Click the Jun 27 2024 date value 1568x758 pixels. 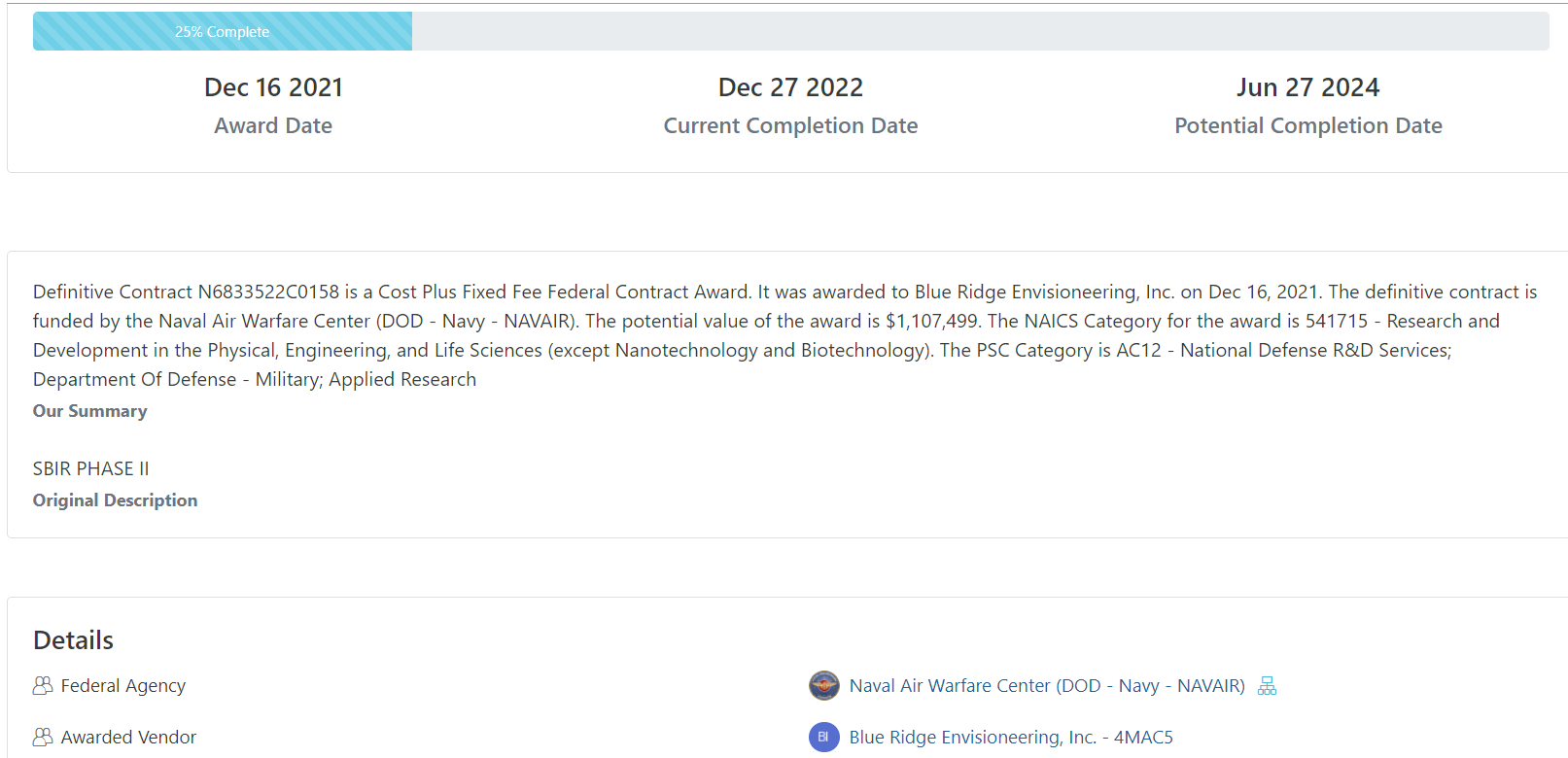click(x=1307, y=87)
